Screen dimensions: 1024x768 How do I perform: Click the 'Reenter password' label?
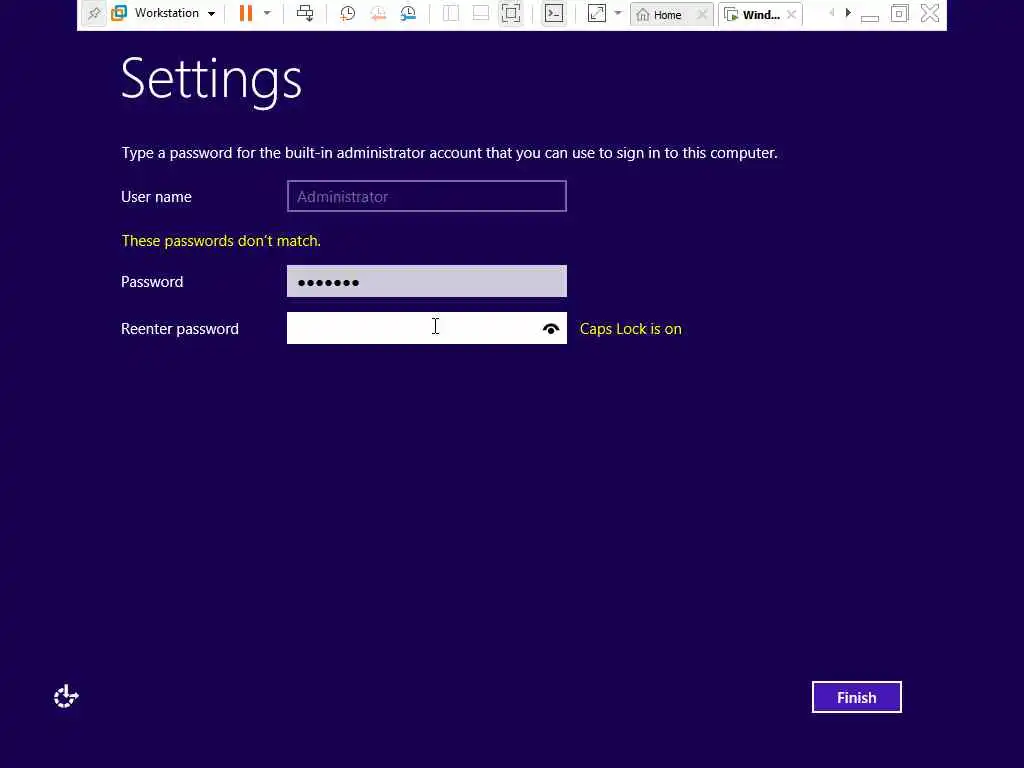coord(180,328)
